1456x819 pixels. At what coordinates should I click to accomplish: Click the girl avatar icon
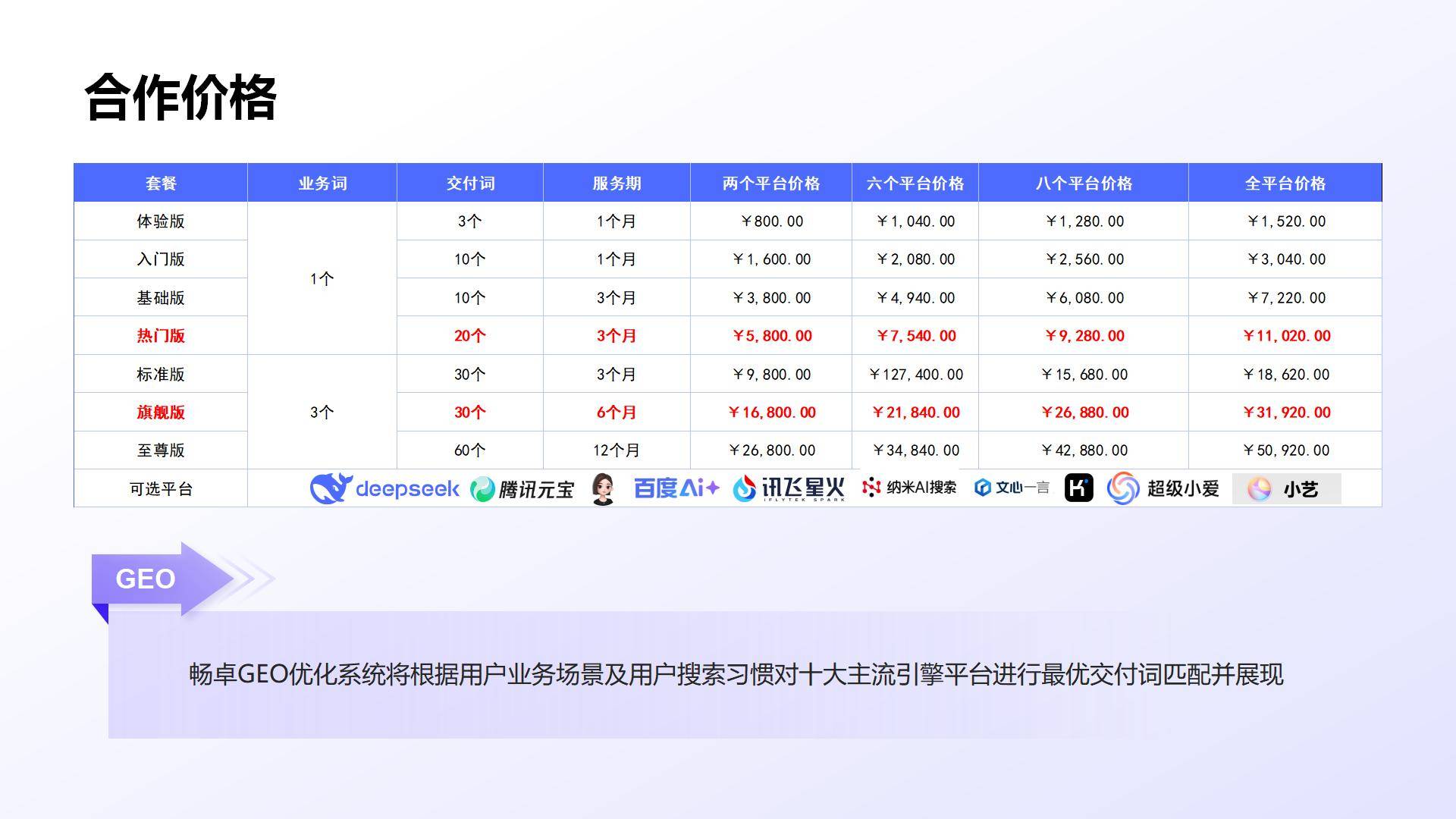603,489
